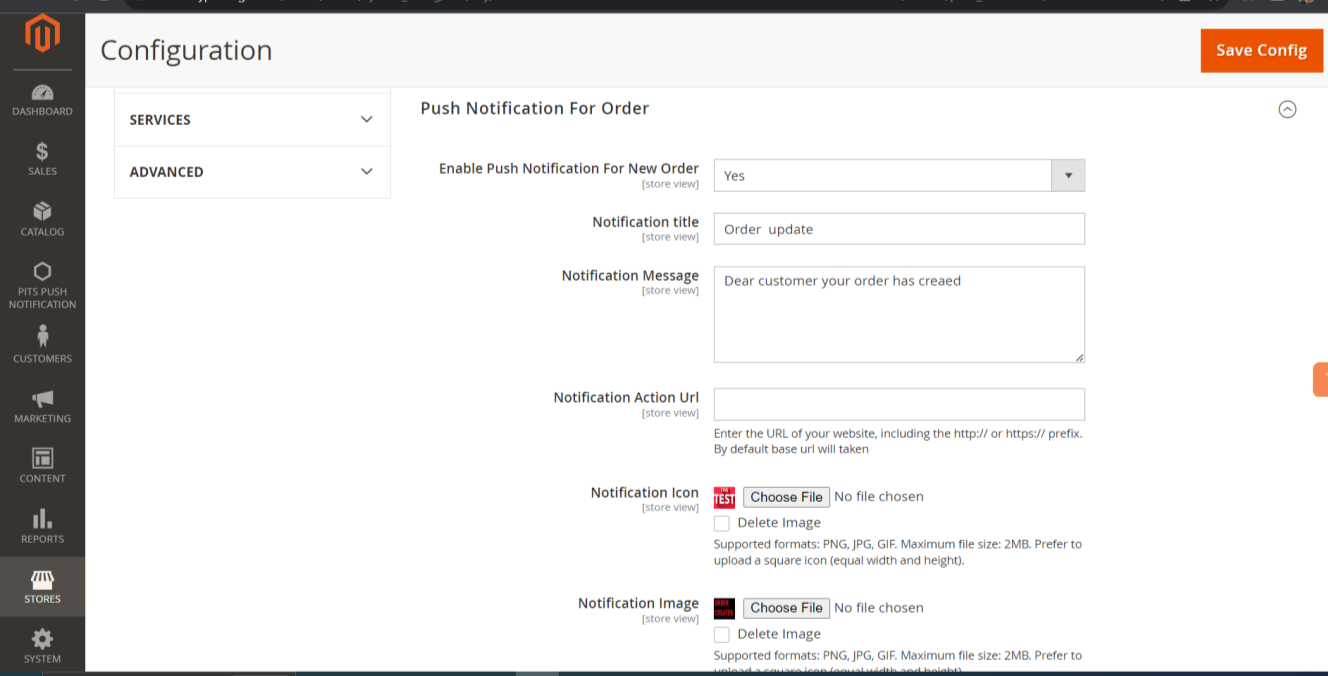Open the Content menu in sidebar
Image resolution: width=1328 pixels, height=676 pixels.
(42, 466)
